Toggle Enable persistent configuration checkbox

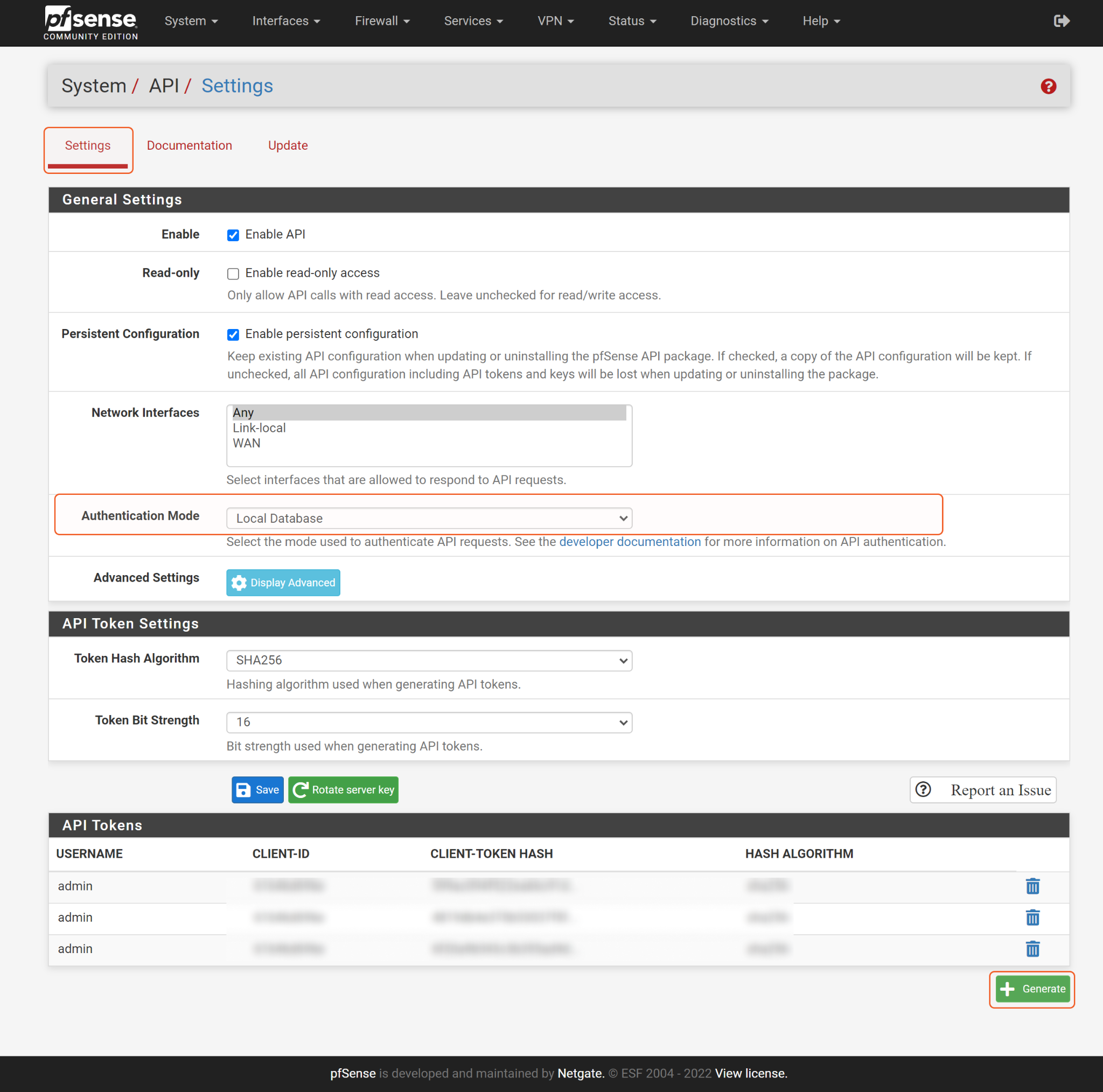click(x=233, y=334)
